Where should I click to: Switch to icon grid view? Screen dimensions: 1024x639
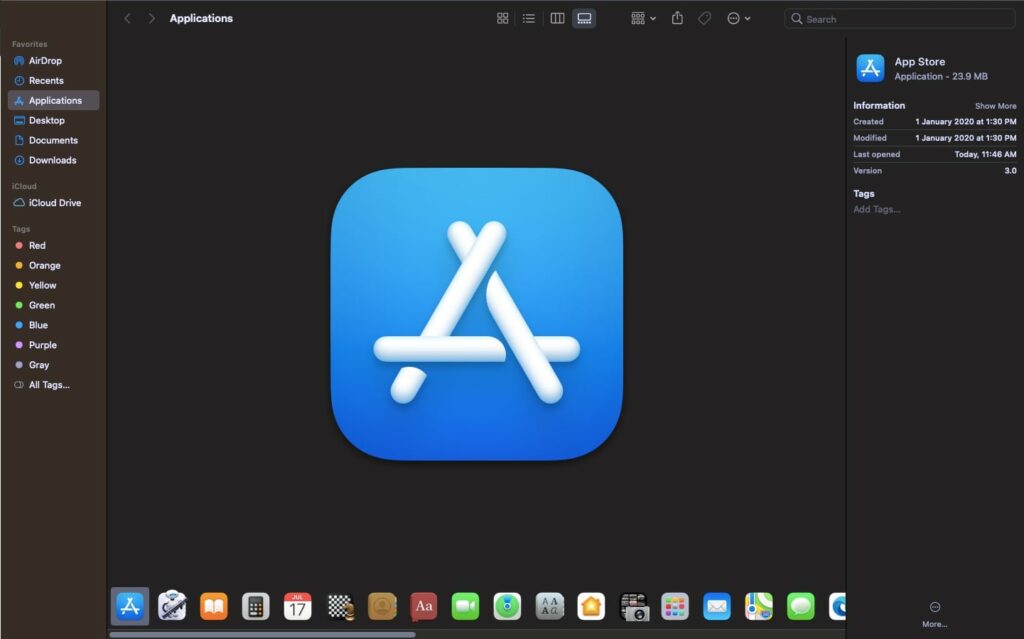point(503,18)
